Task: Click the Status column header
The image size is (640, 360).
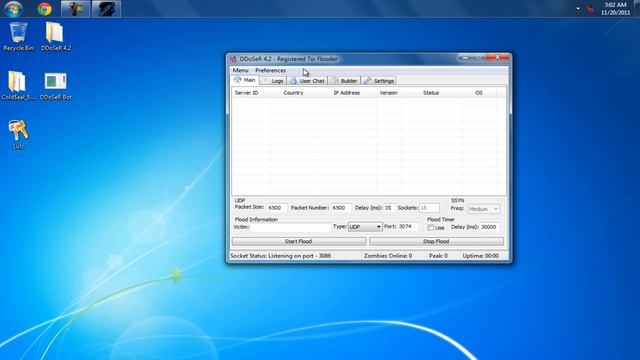Action: [x=432, y=93]
